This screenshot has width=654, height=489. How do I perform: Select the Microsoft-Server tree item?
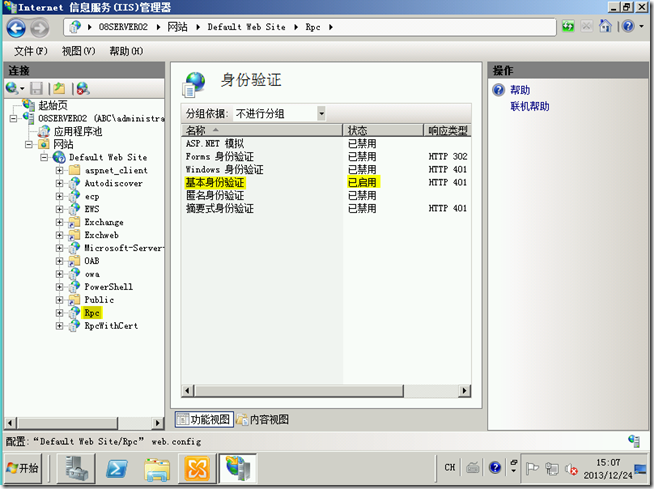[x=124, y=248]
